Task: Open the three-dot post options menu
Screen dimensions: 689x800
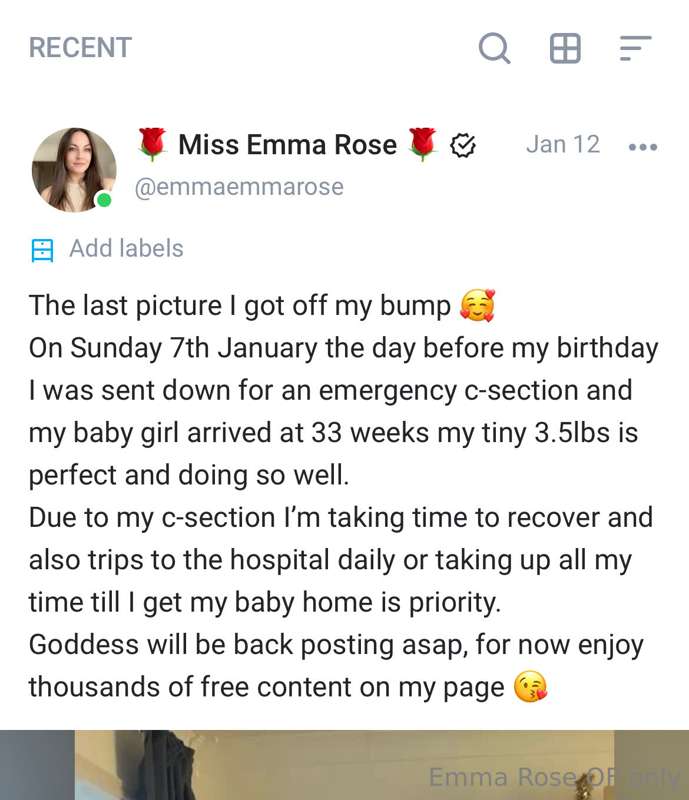Action: [643, 147]
